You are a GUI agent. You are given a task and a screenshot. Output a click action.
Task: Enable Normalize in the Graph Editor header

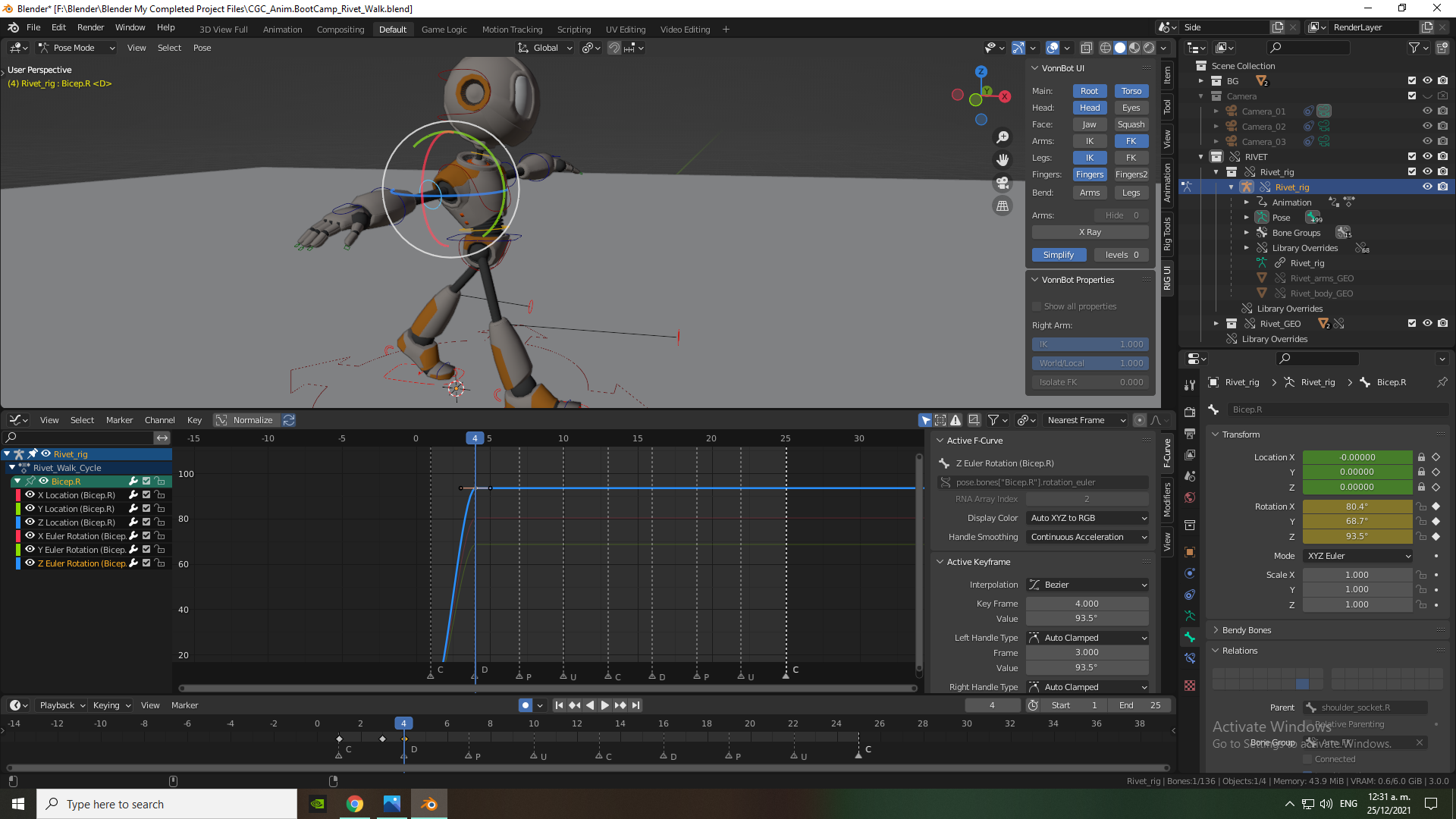(245, 419)
